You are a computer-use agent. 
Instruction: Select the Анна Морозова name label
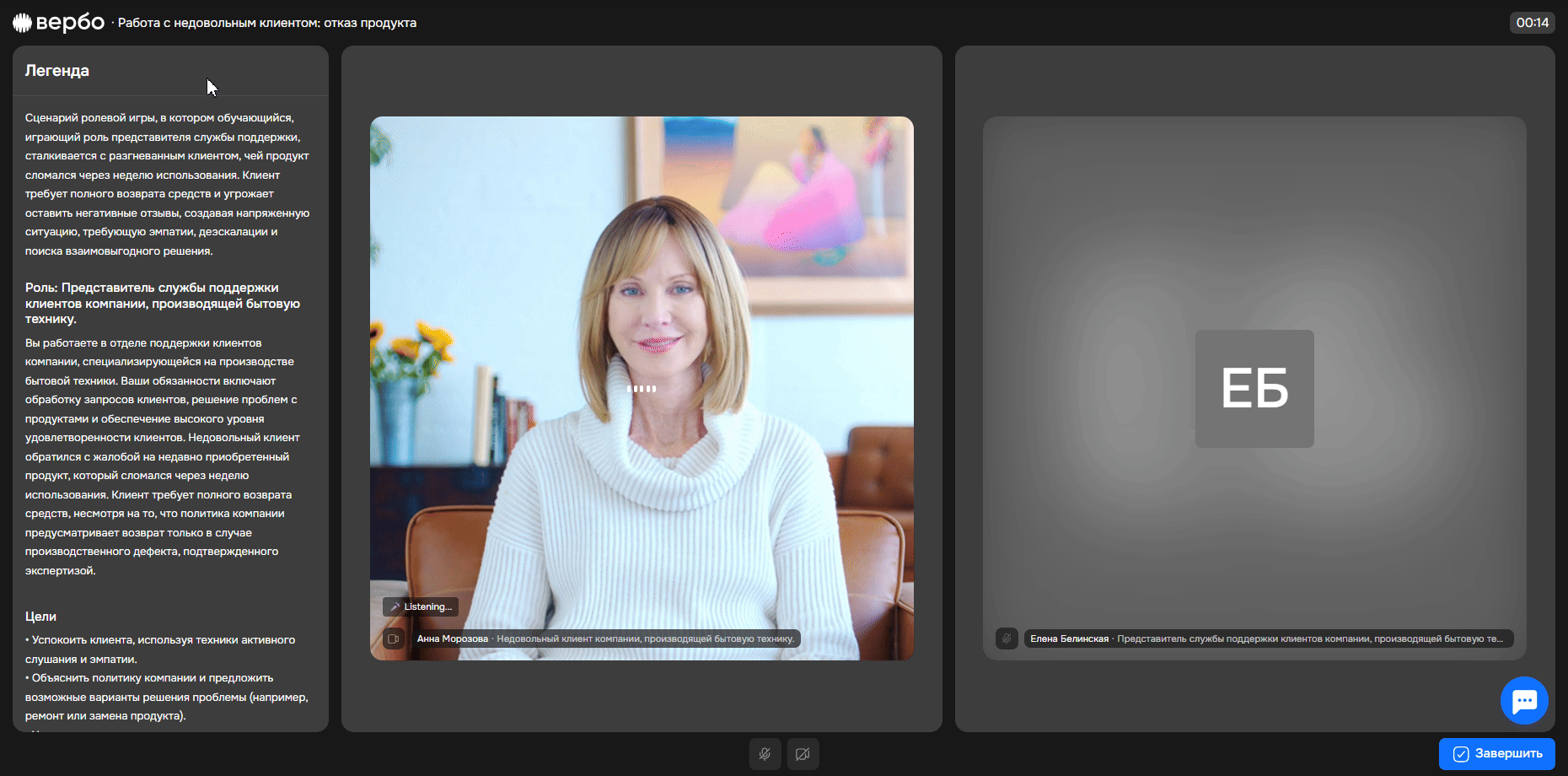[x=452, y=639]
